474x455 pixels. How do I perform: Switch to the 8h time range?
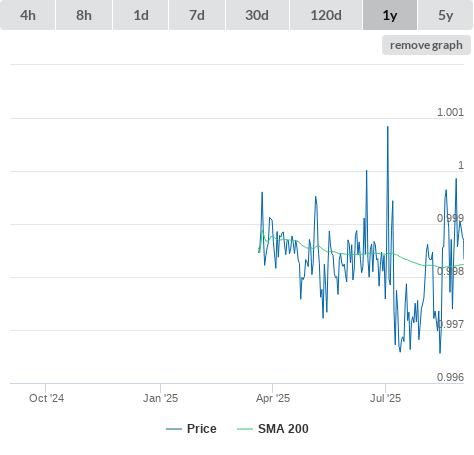coord(84,15)
